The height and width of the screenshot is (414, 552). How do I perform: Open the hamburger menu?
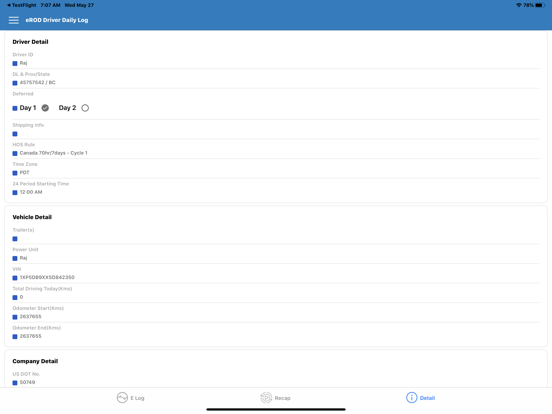point(14,20)
